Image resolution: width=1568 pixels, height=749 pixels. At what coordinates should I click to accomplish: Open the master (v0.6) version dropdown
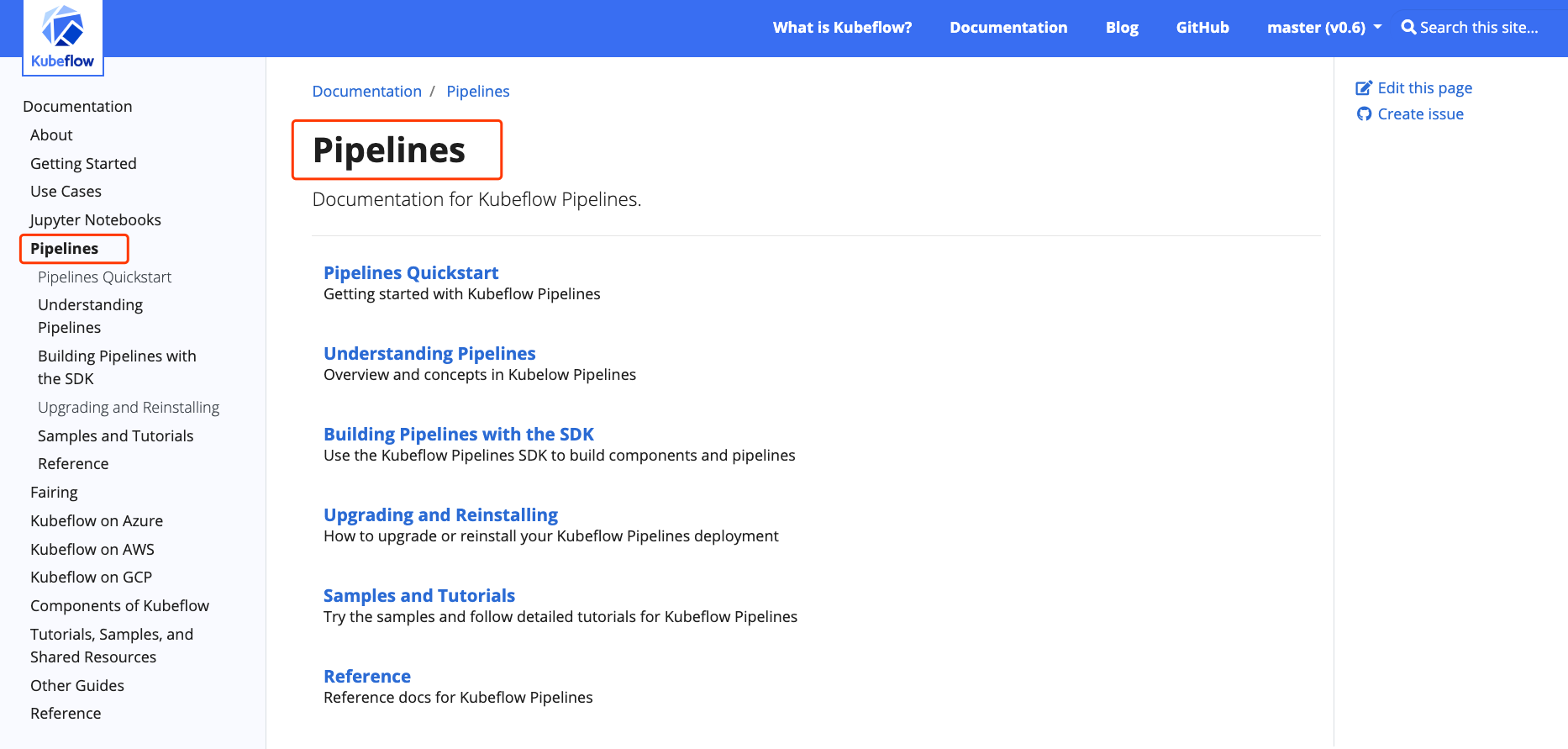(x=1323, y=27)
